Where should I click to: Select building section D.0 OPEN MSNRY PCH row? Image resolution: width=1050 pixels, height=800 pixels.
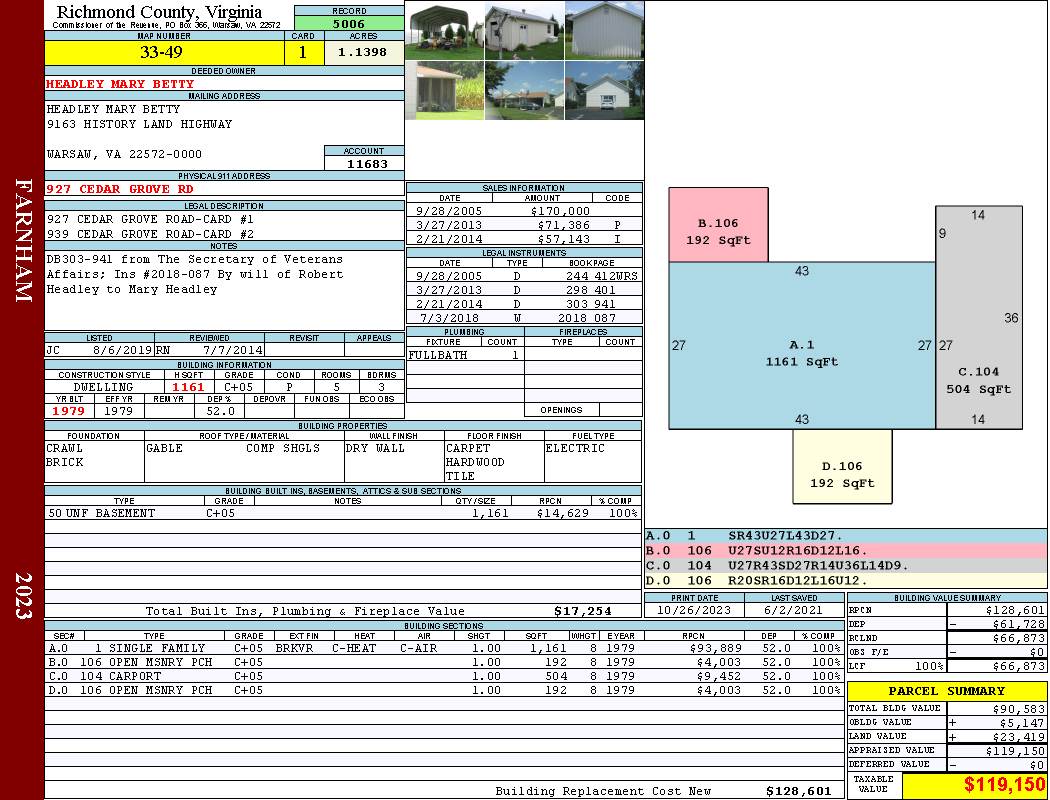point(444,690)
